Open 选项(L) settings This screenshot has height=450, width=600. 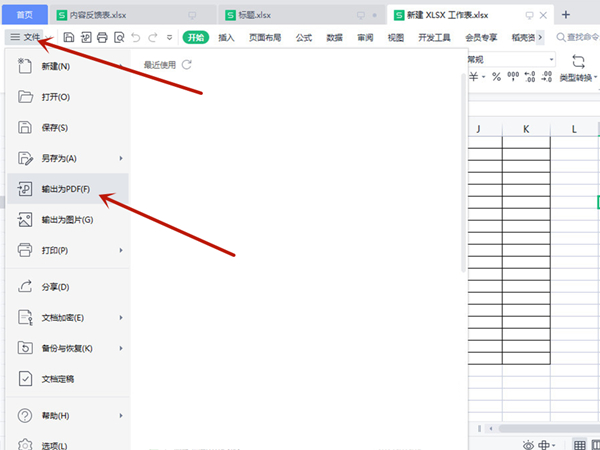[x=55, y=445]
